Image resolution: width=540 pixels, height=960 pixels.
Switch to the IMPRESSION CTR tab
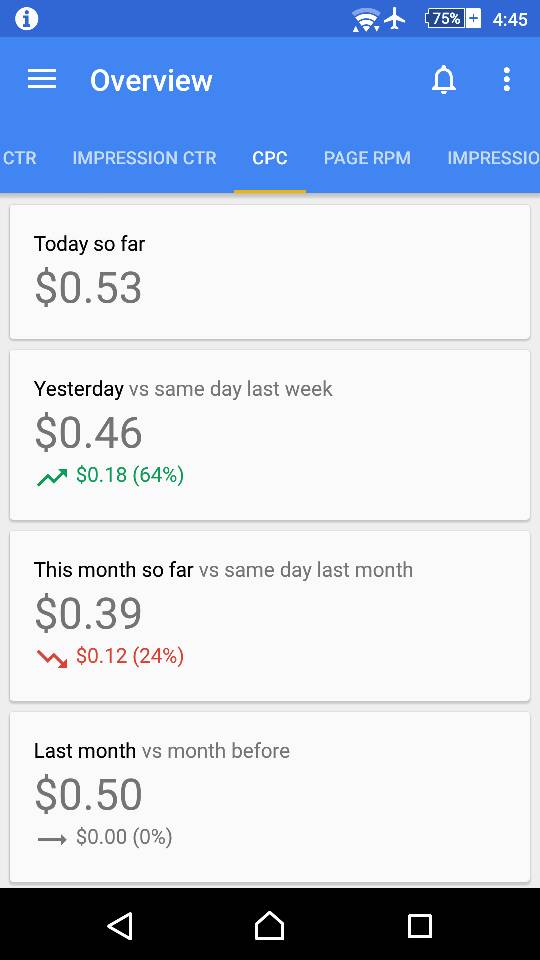[x=144, y=158]
